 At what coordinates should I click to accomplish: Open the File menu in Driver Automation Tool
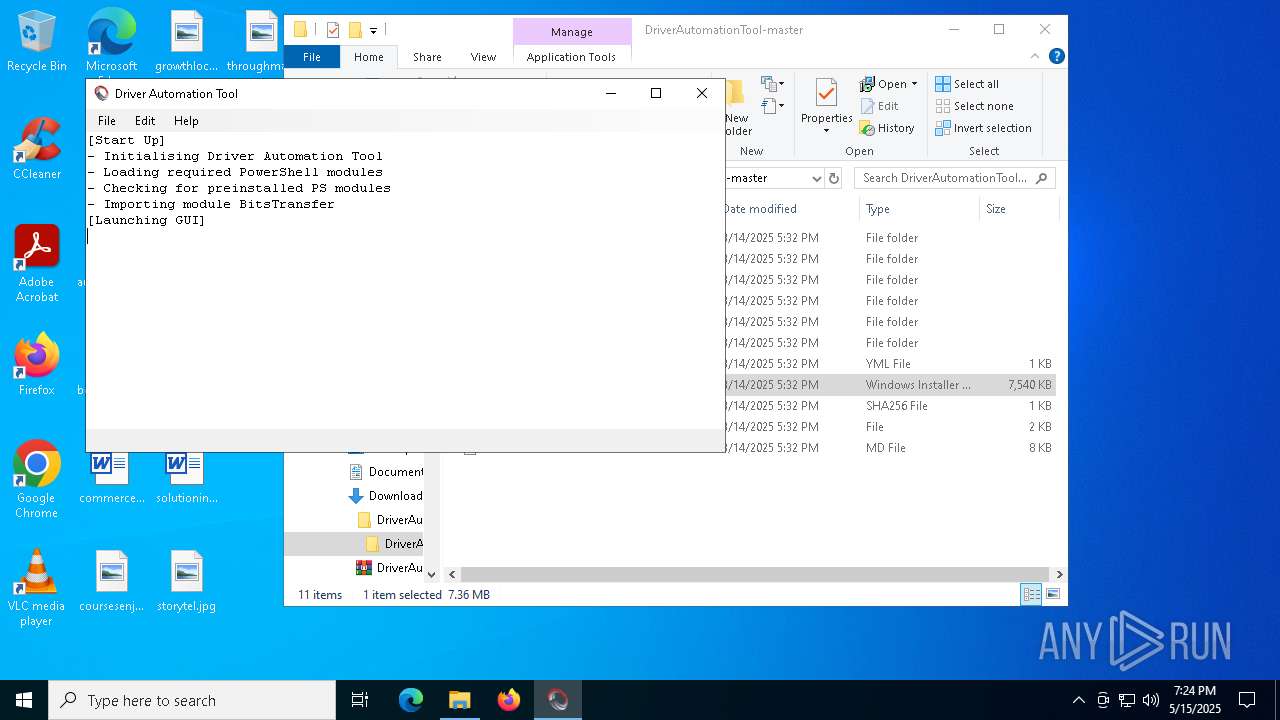[107, 120]
